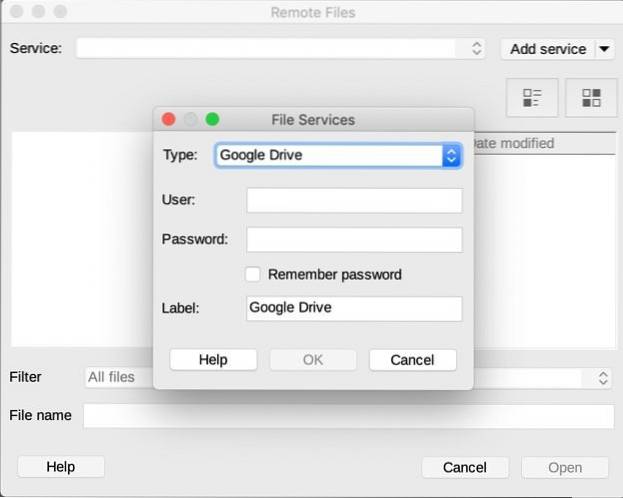Focus the User text field
Image resolution: width=623 pixels, height=498 pixels.
click(x=354, y=200)
